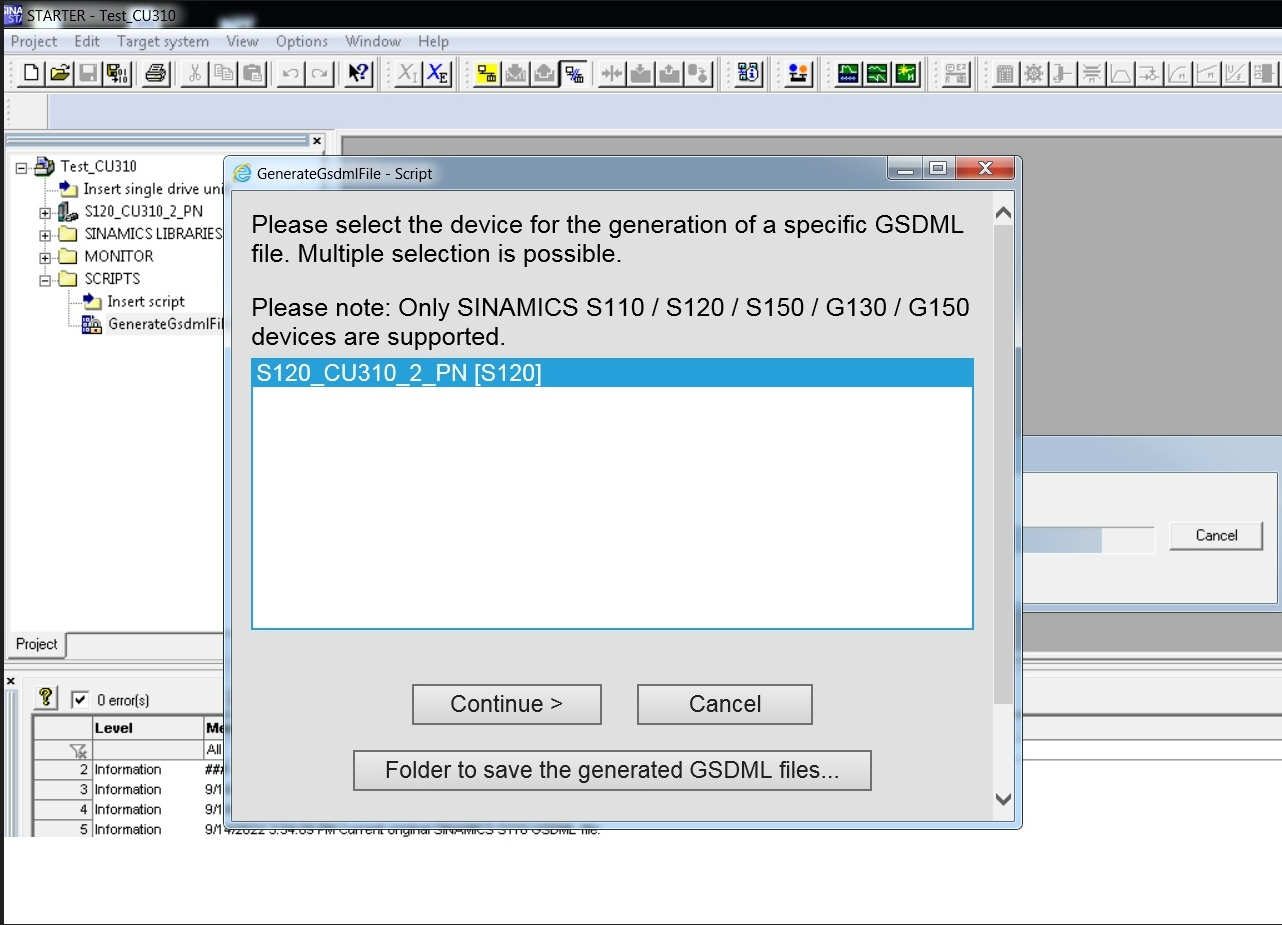Select S120_CU310_2_PN [S120] in device list
Screen dimensions: 1282x925
[612, 373]
